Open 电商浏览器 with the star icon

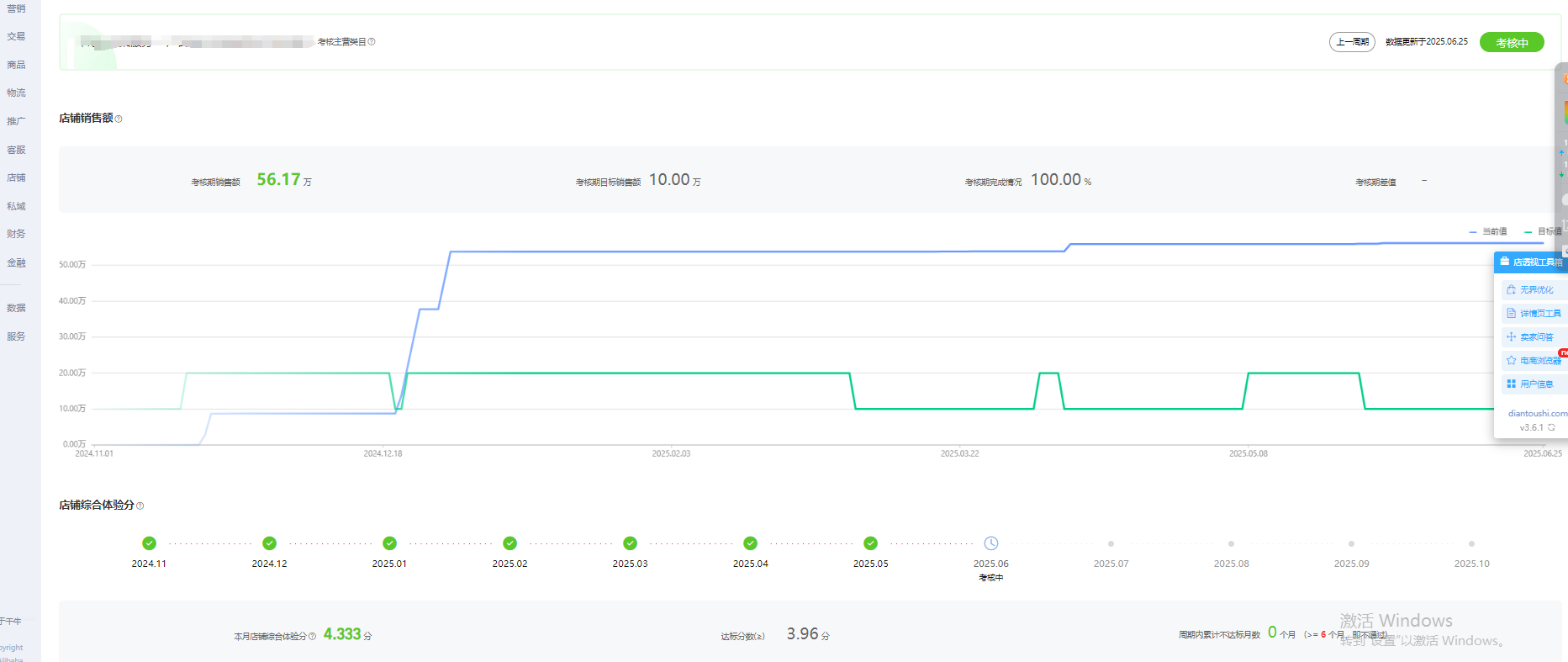(x=1535, y=361)
